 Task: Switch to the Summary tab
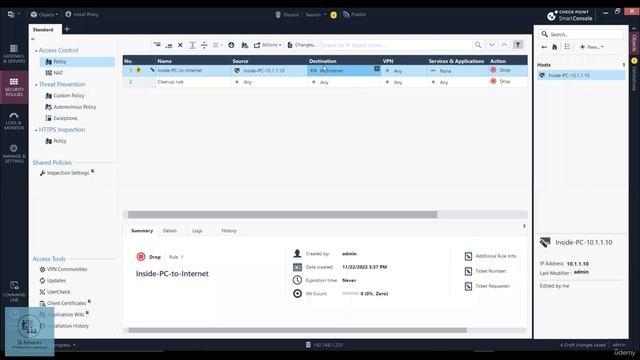pos(142,231)
